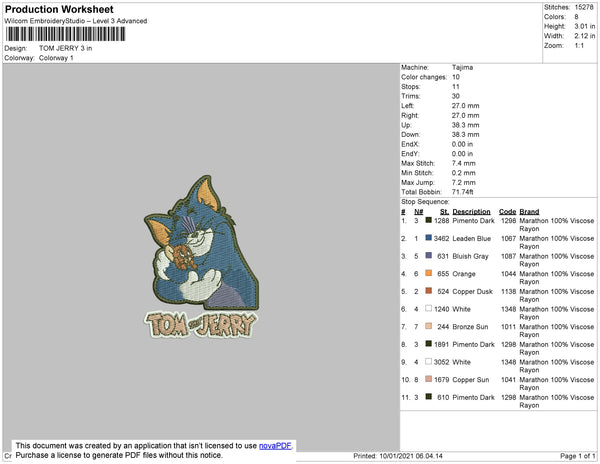
Task: Click the Colors value '8'
Action: tap(576, 17)
